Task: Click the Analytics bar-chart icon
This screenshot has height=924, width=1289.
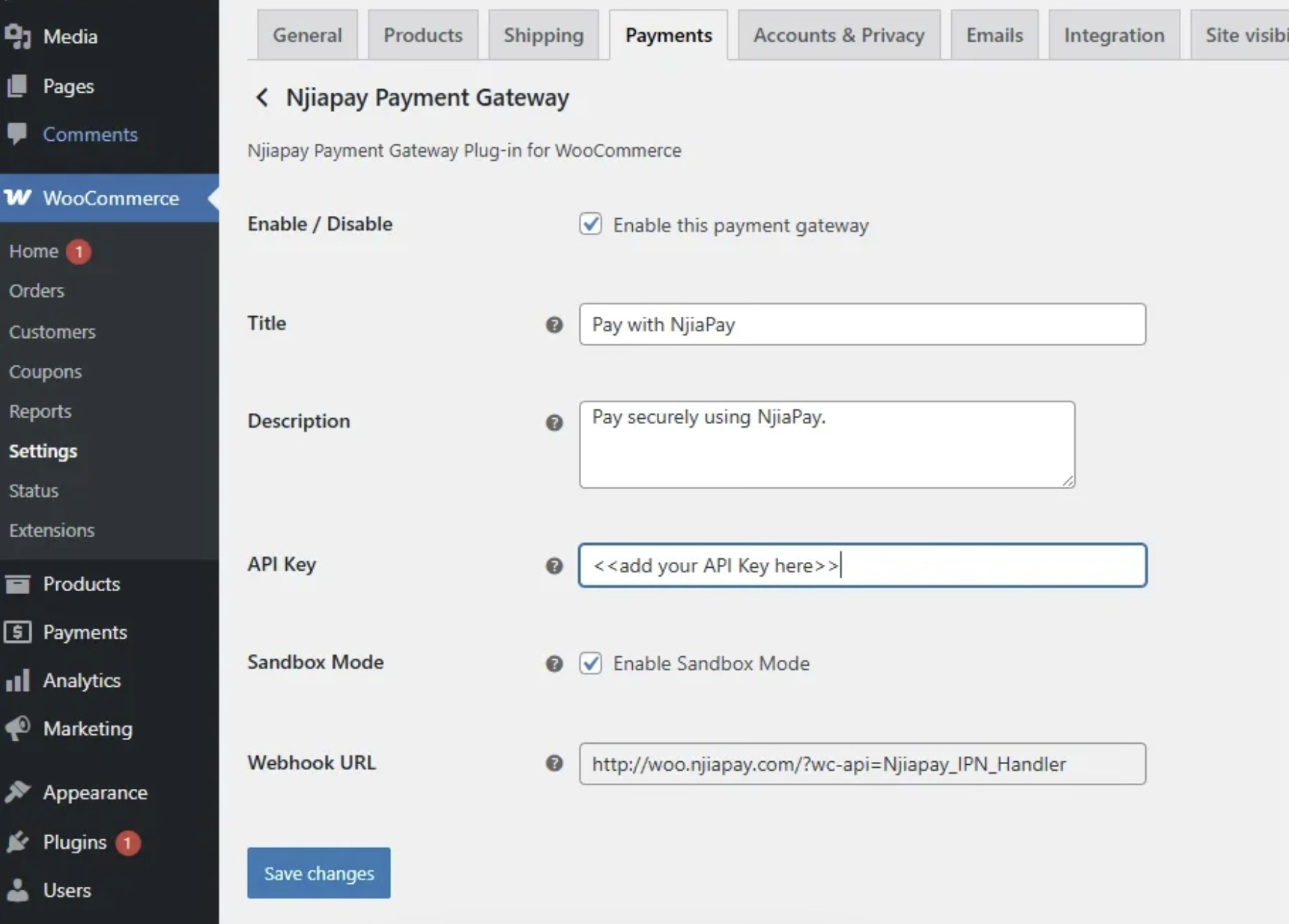Action: coord(18,680)
